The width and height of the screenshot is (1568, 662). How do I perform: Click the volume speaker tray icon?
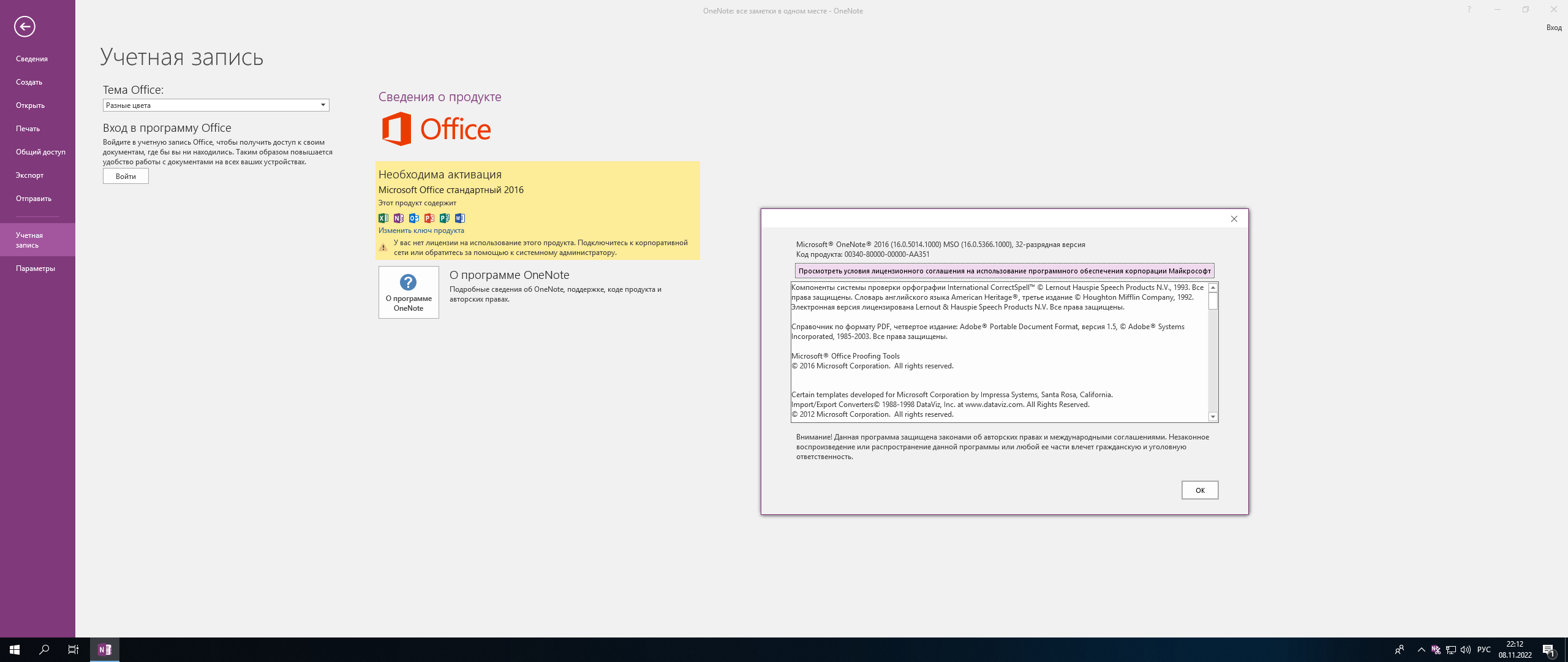coord(1465,650)
